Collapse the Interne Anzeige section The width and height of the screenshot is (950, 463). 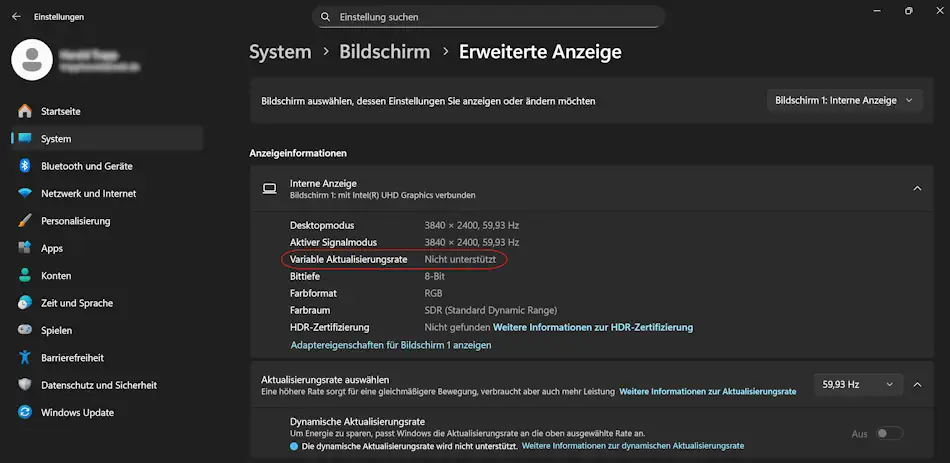(x=917, y=188)
